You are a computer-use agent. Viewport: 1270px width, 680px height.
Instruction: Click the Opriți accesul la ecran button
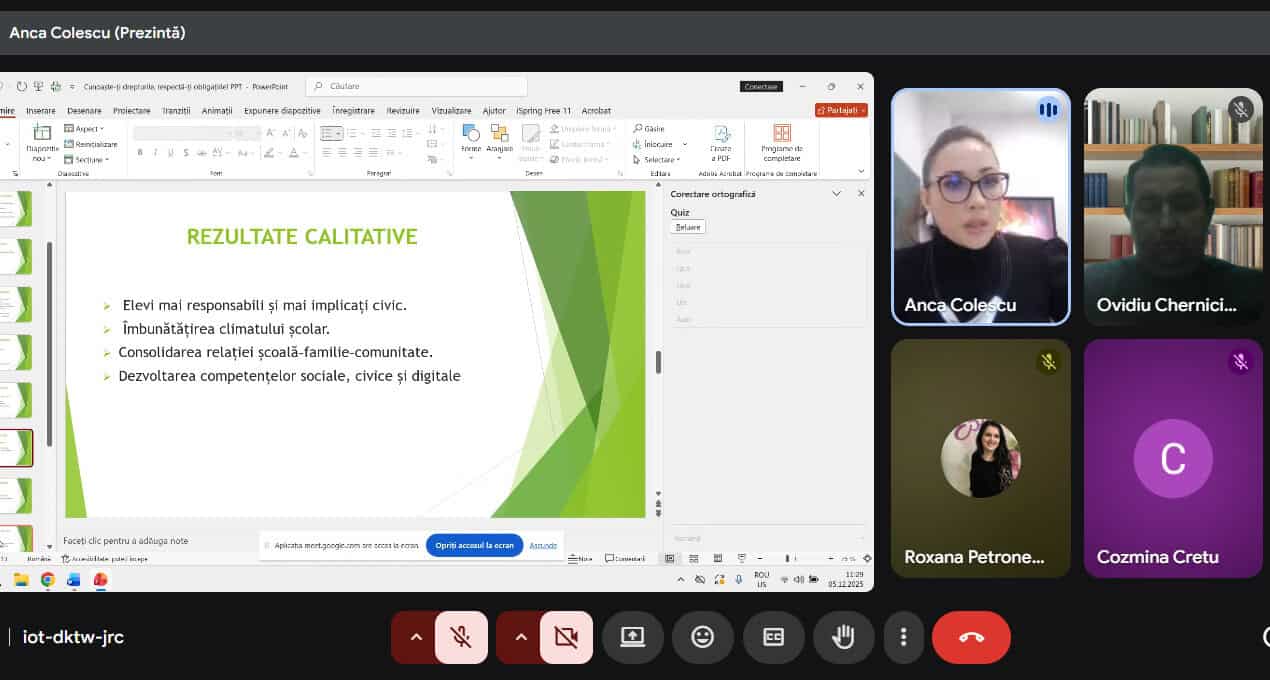click(x=474, y=545)
